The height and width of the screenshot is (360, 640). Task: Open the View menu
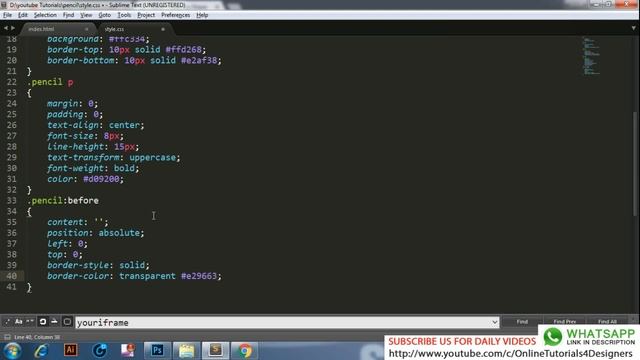(86, 15)
